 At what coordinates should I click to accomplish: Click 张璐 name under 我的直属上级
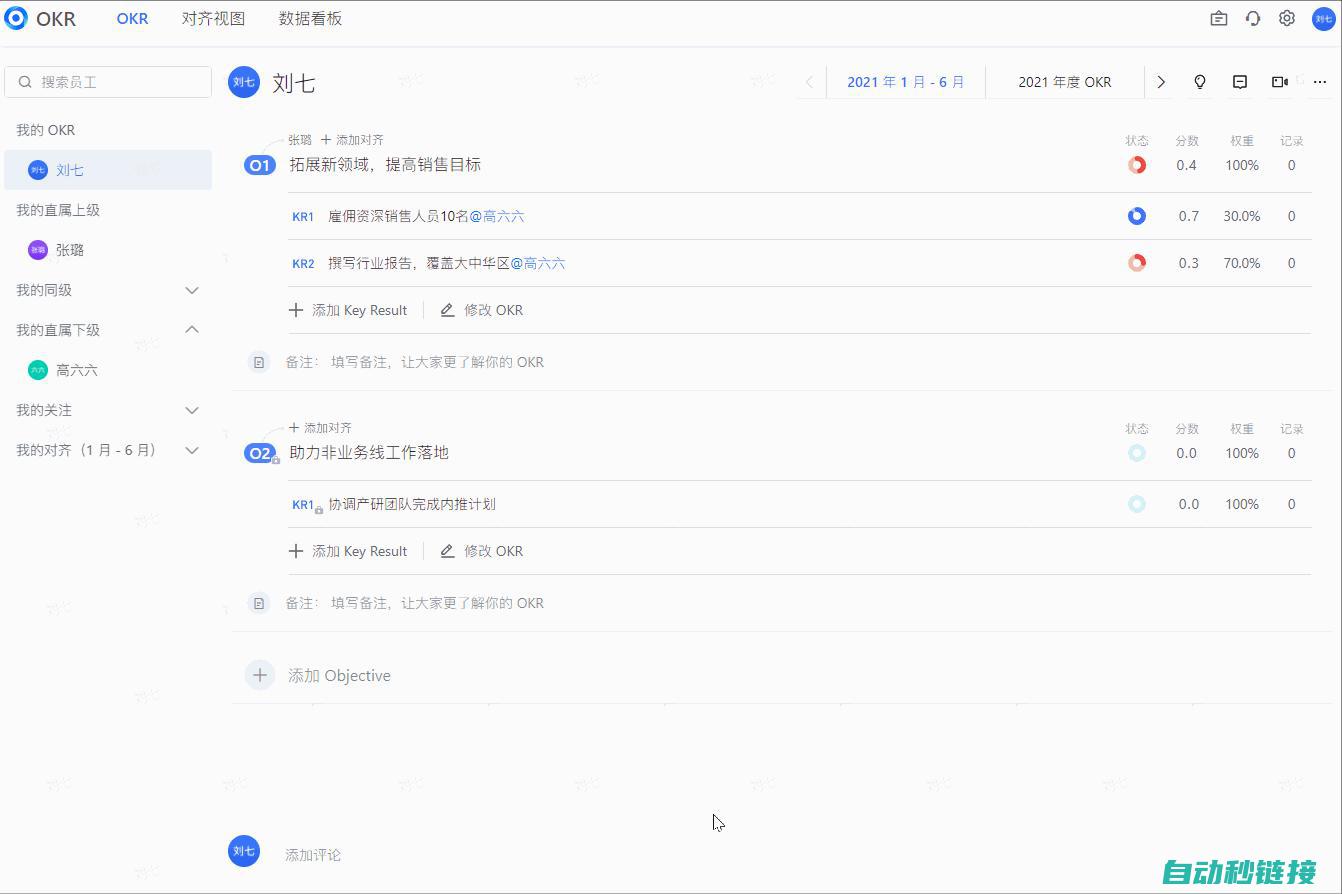coord(70,250)
